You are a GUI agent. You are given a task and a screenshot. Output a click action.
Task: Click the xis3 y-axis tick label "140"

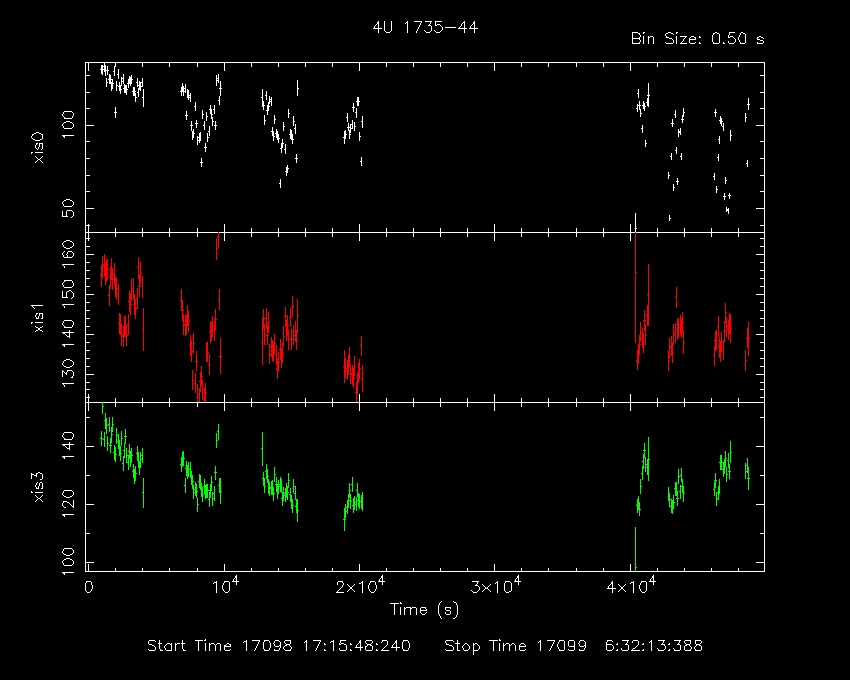pos(68,446)
